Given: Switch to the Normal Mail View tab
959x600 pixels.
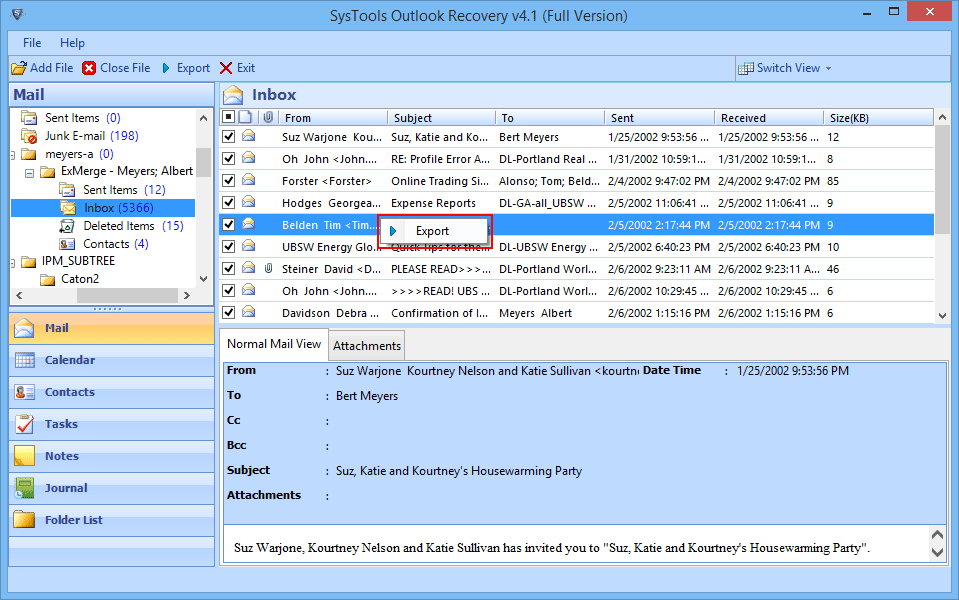Looking at the screenshot, I should (274, 344).
